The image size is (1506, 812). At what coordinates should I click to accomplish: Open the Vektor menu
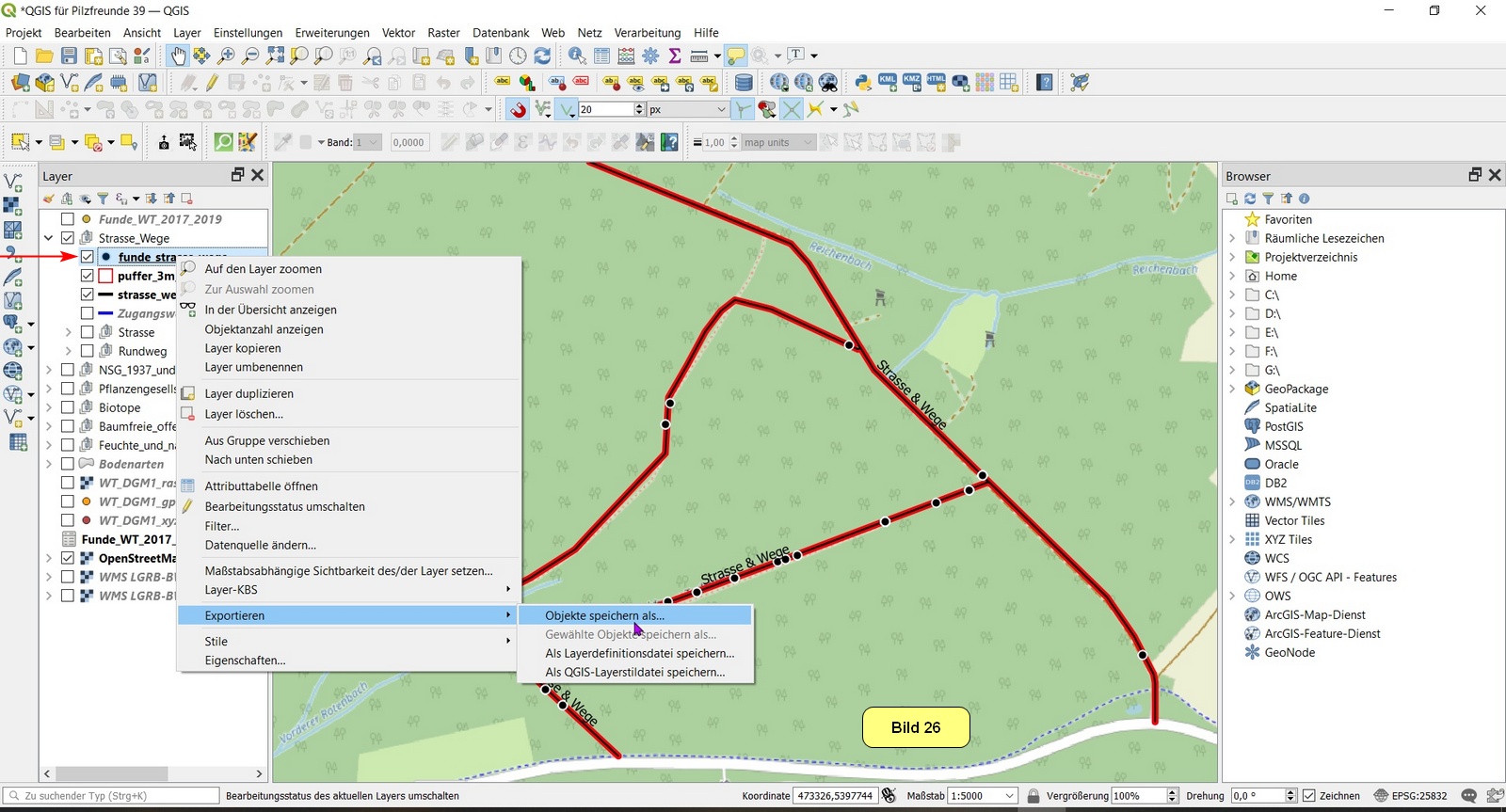(398, 32)
